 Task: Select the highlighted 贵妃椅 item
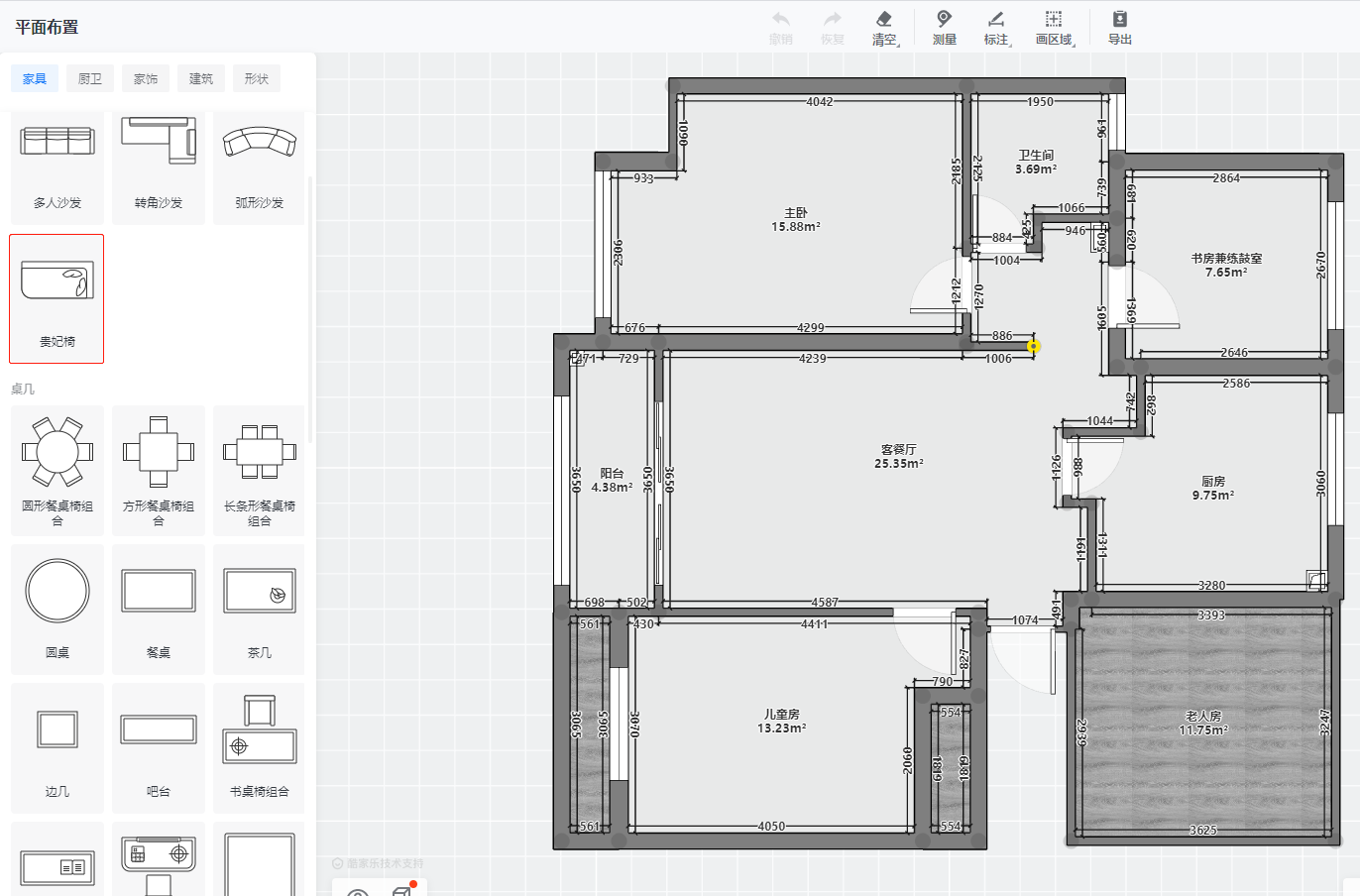click(57, 299)
